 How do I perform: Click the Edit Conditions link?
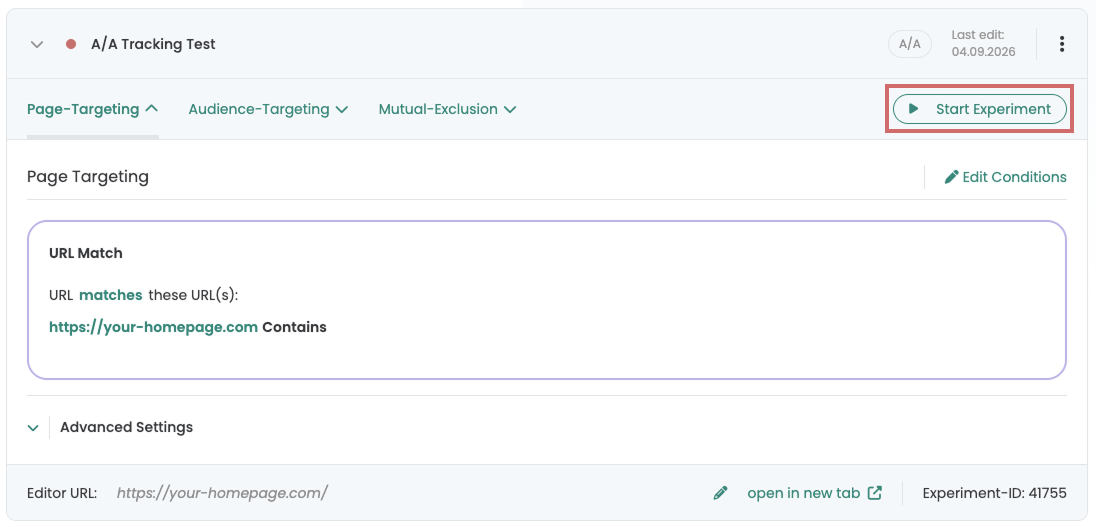pyautogui.click(x=1006, y=177)
